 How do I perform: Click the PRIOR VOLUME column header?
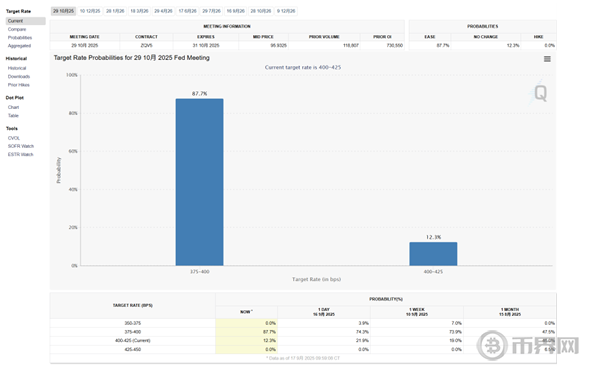[x=324, y=37]
